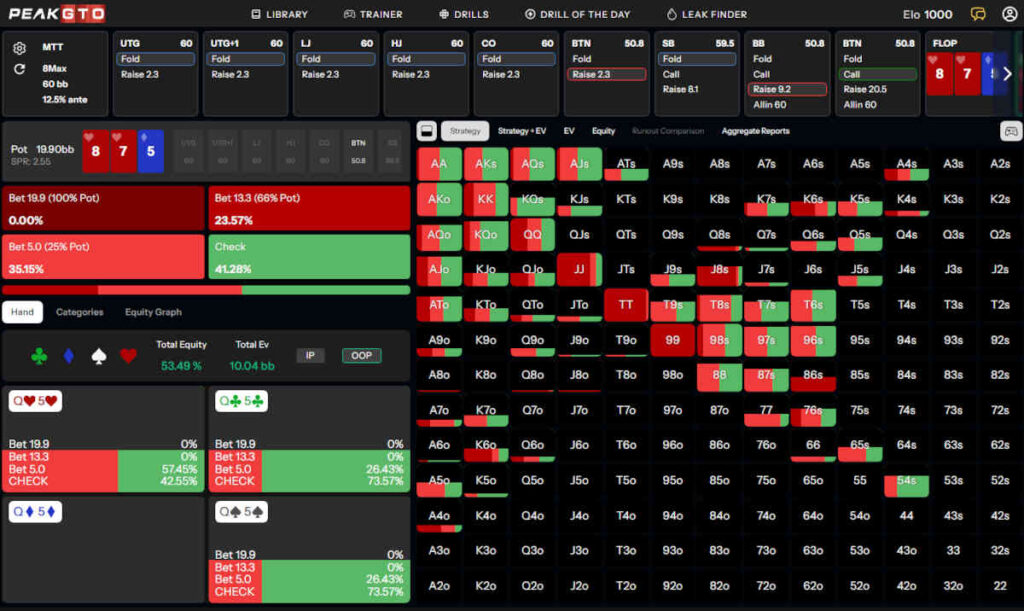Select the AKs cell in range grid

tap(486, 164)
